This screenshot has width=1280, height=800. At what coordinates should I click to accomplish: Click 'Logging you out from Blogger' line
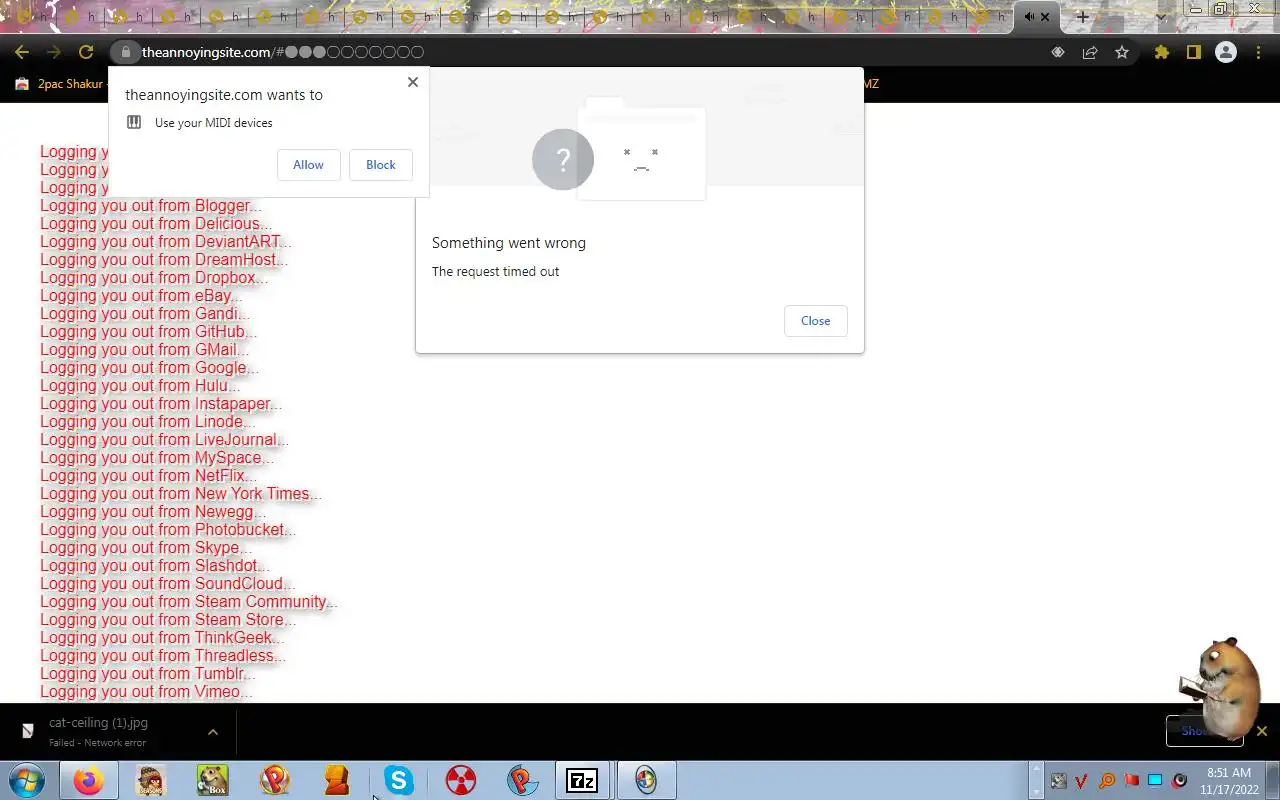click(150, 206)
